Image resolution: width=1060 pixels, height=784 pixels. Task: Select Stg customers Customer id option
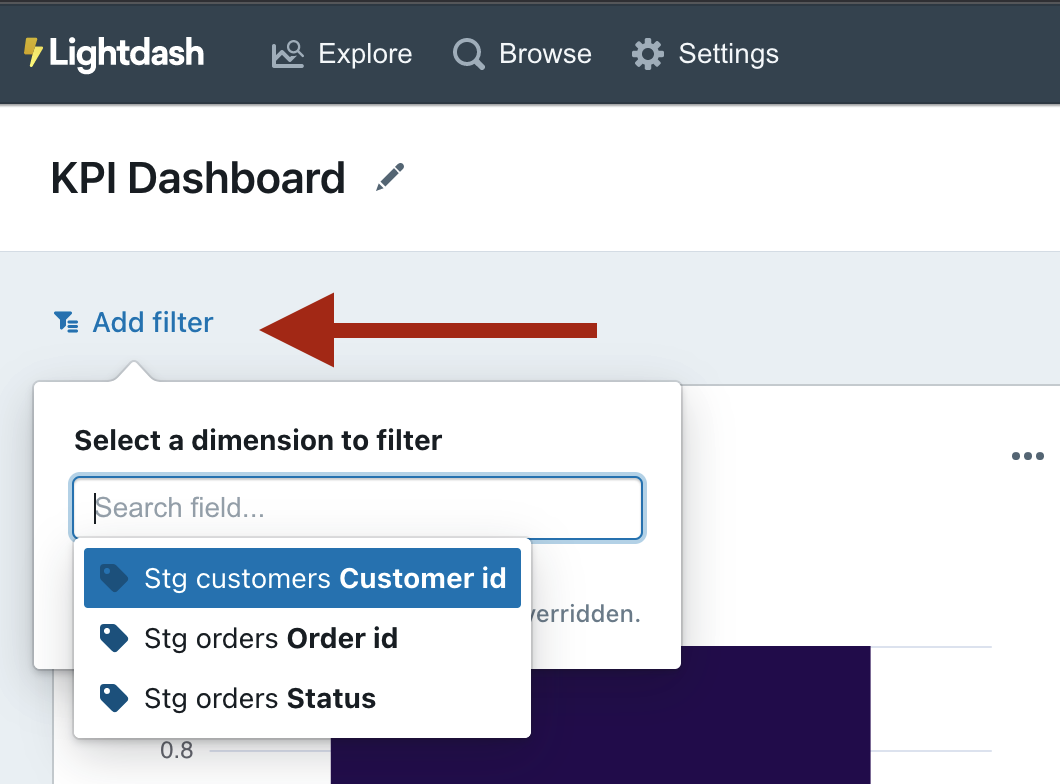tap(325, 578)
